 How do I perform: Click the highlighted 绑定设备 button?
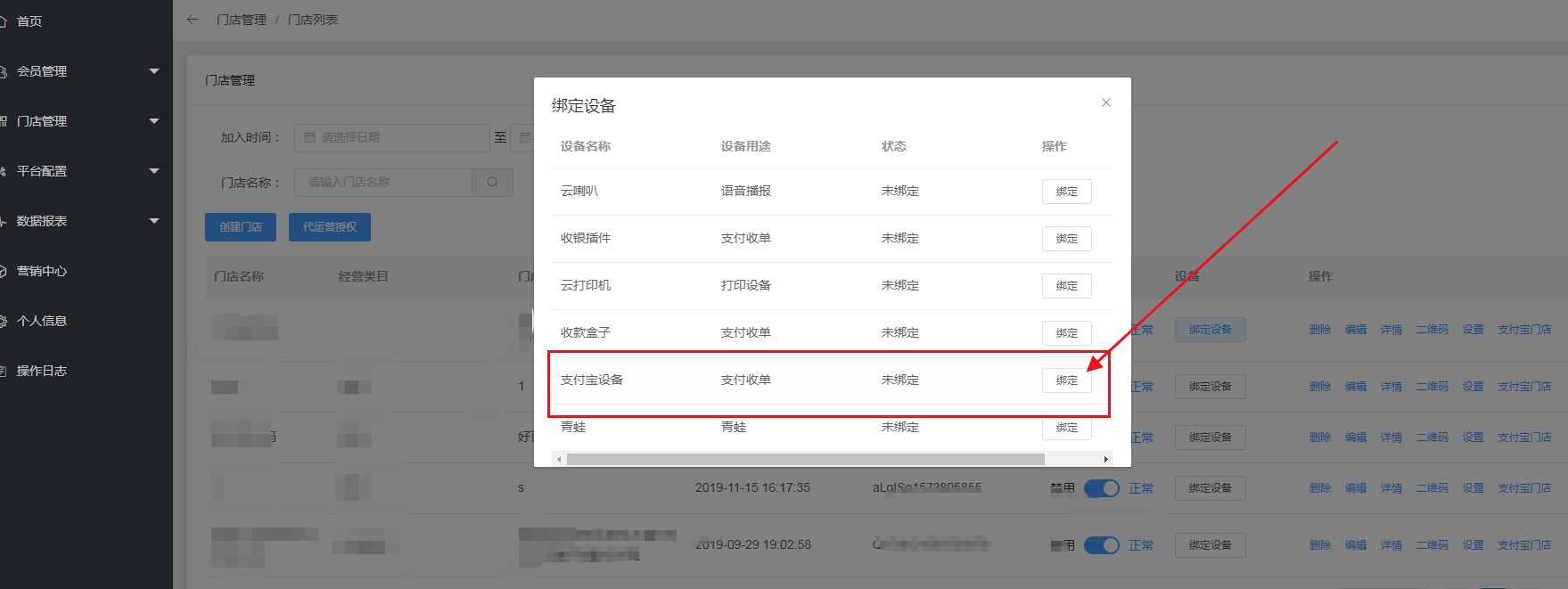tap(1210, 330)
